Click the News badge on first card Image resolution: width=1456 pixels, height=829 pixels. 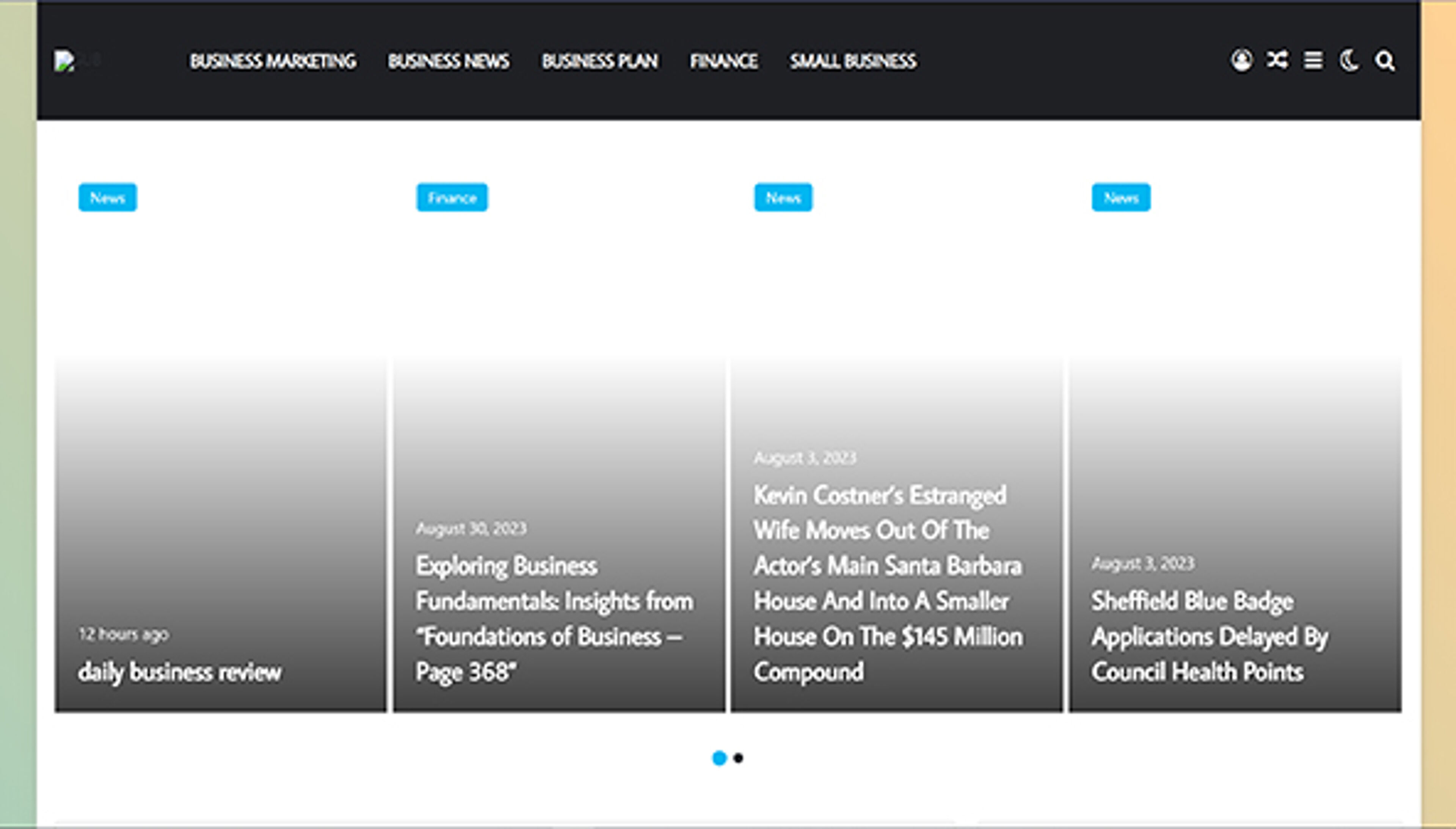coord(107,198)
